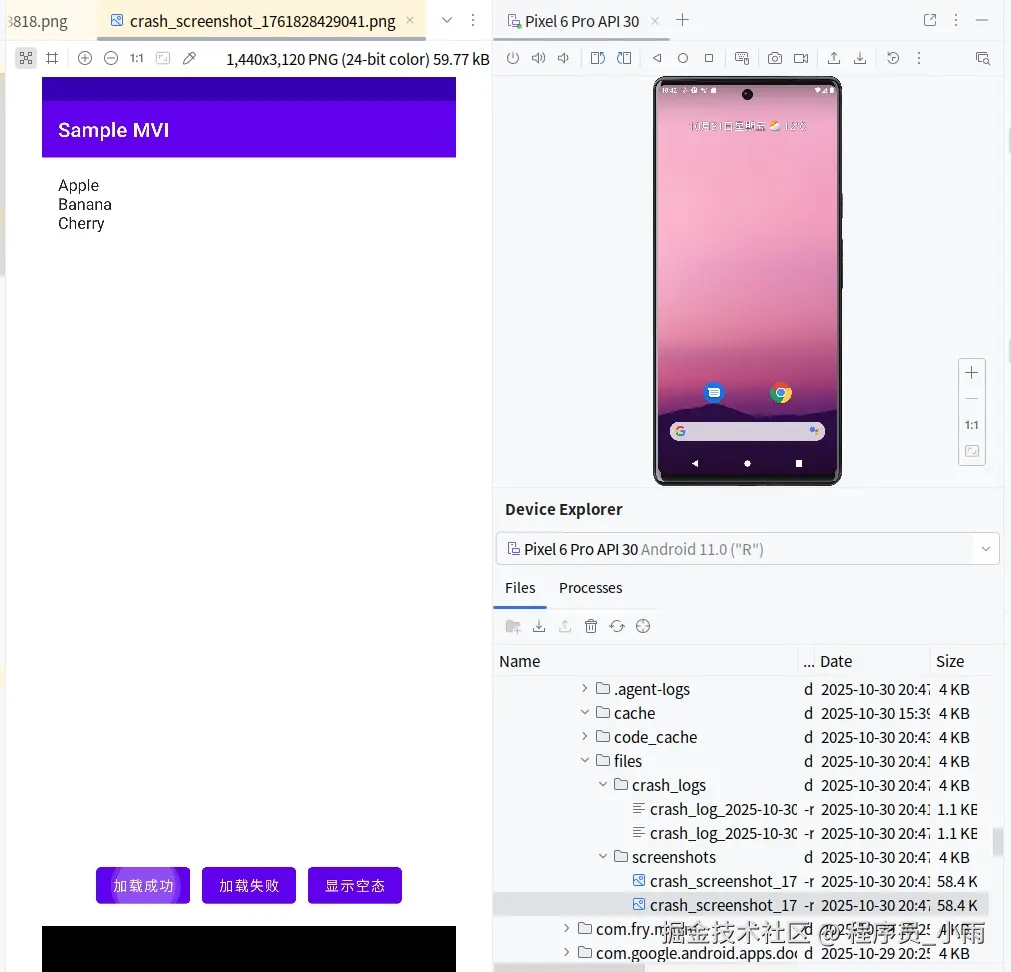Click the Device Explorer panel title
Screen dimensions: 1011x972
click(564, 509)
